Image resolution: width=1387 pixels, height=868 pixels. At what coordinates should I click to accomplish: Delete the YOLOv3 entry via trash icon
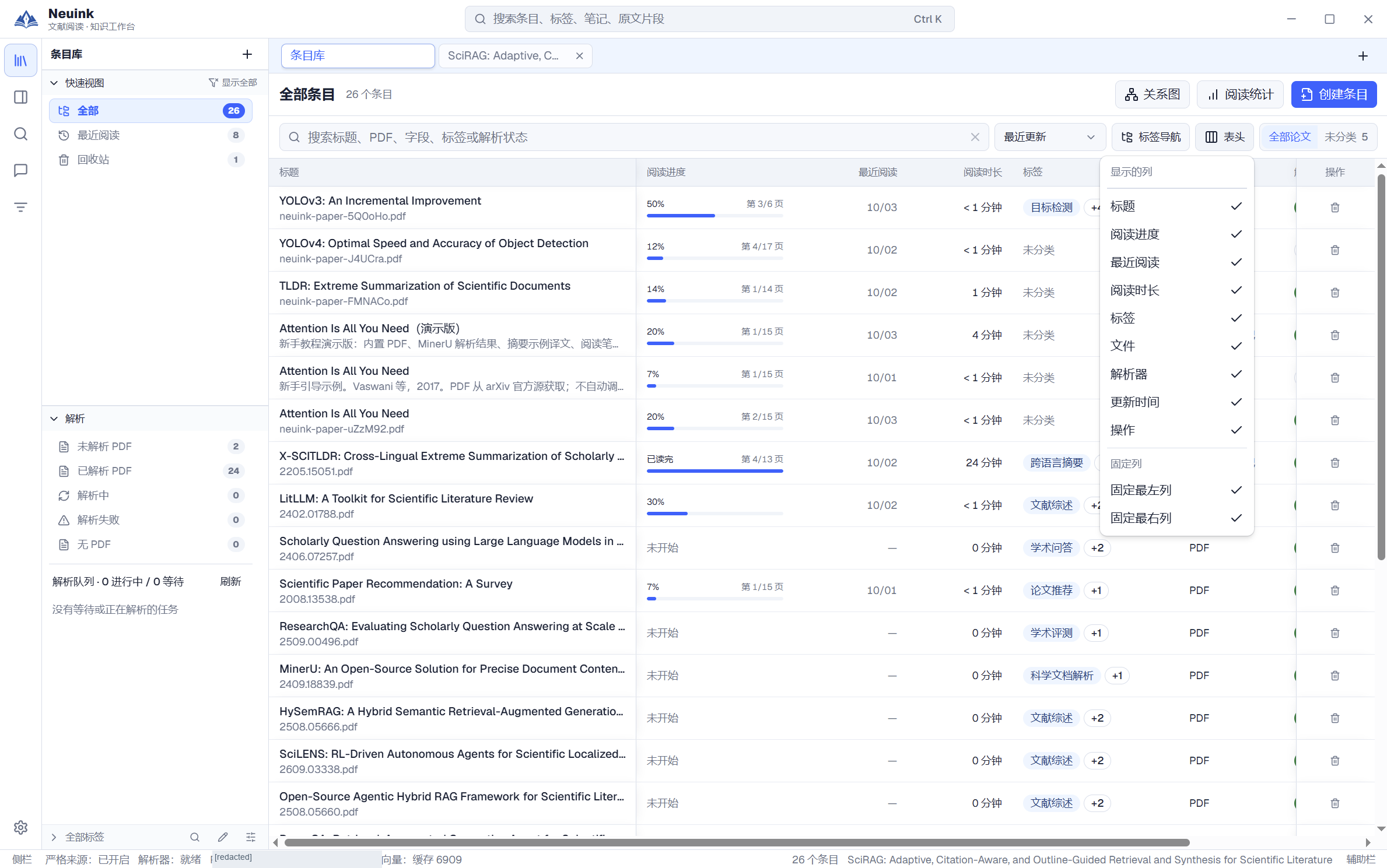(1335, 208)
